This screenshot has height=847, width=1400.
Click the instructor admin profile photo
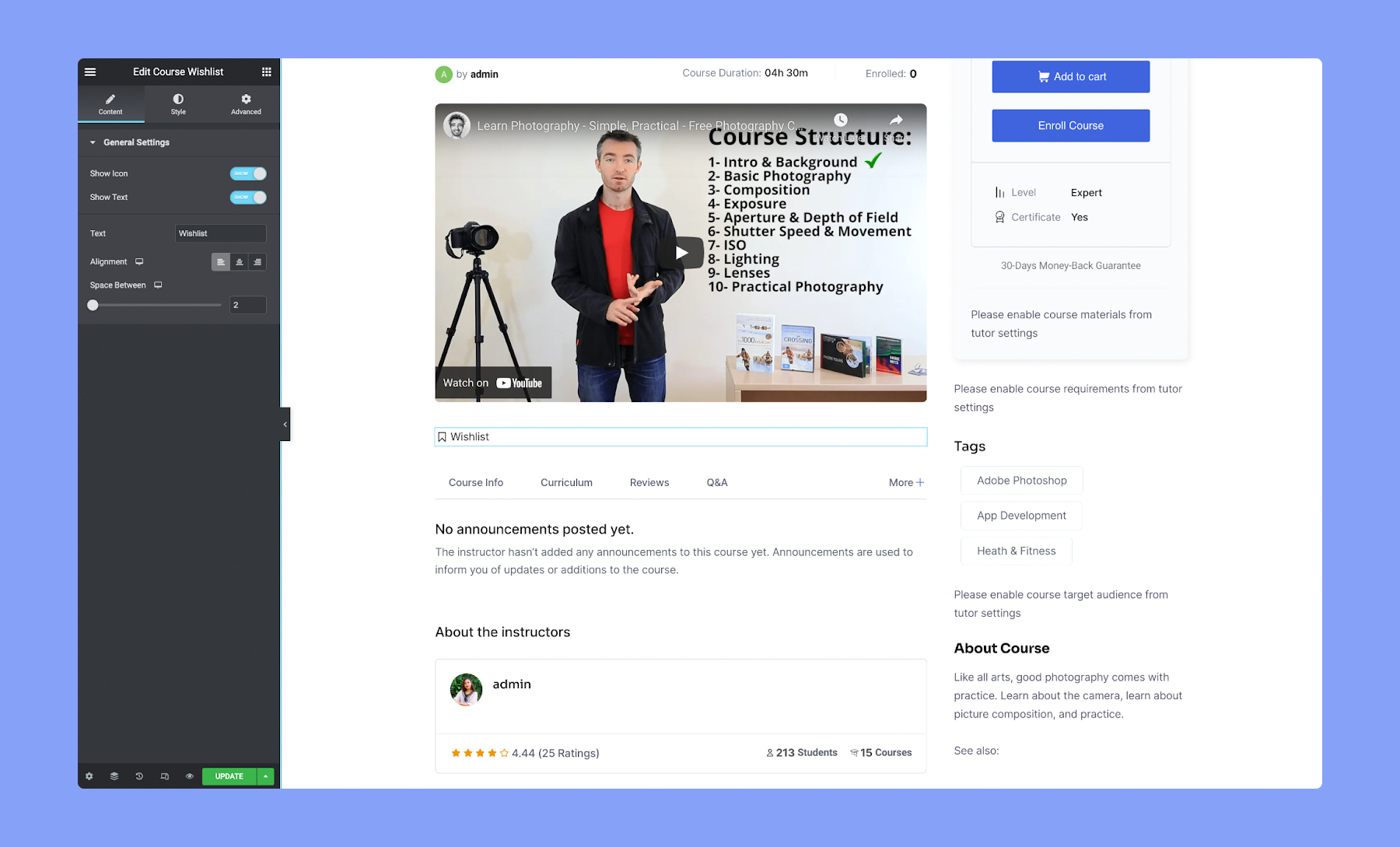tap(467, 690)
